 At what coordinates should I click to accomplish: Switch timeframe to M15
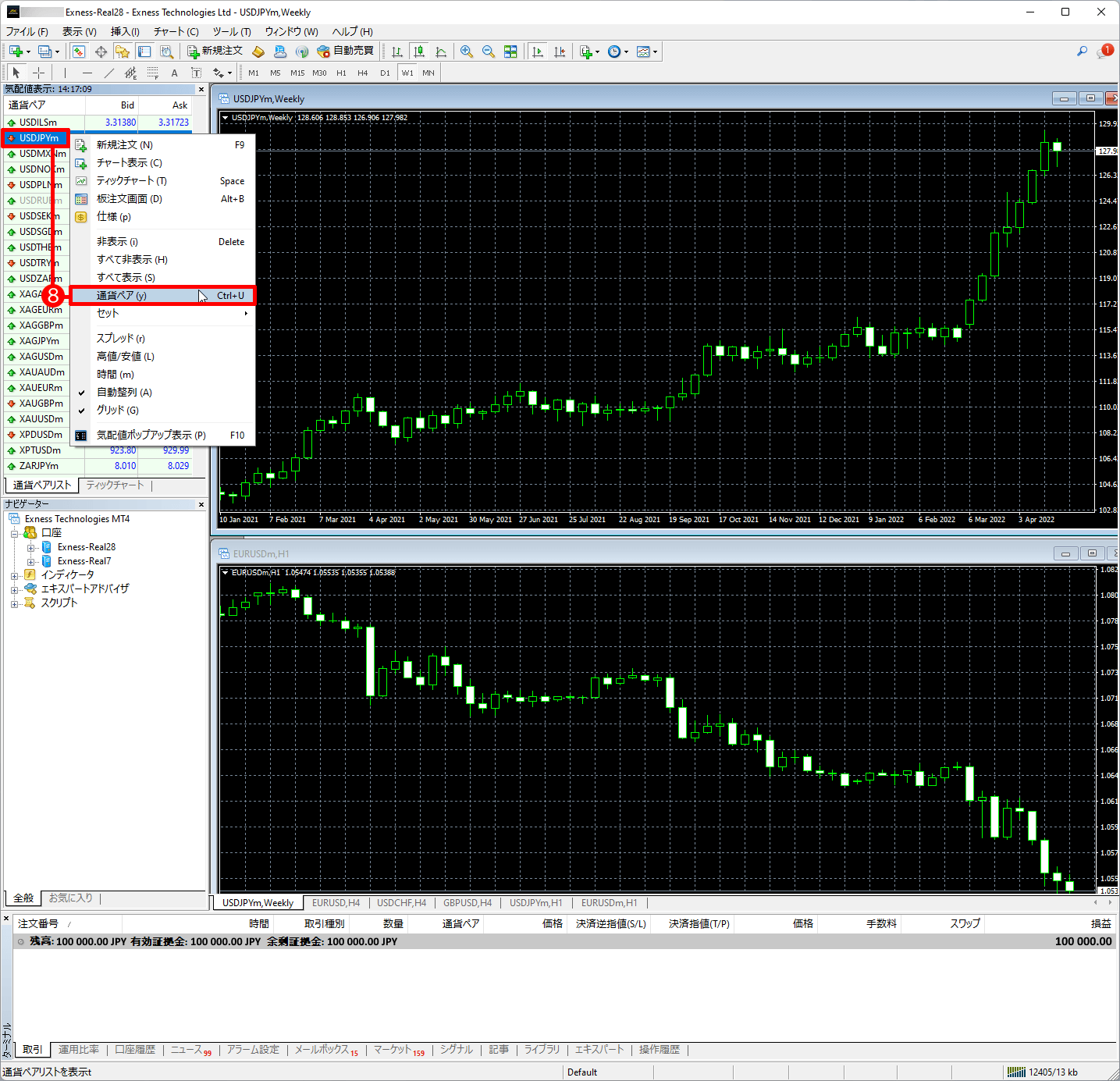coord(297,73)
